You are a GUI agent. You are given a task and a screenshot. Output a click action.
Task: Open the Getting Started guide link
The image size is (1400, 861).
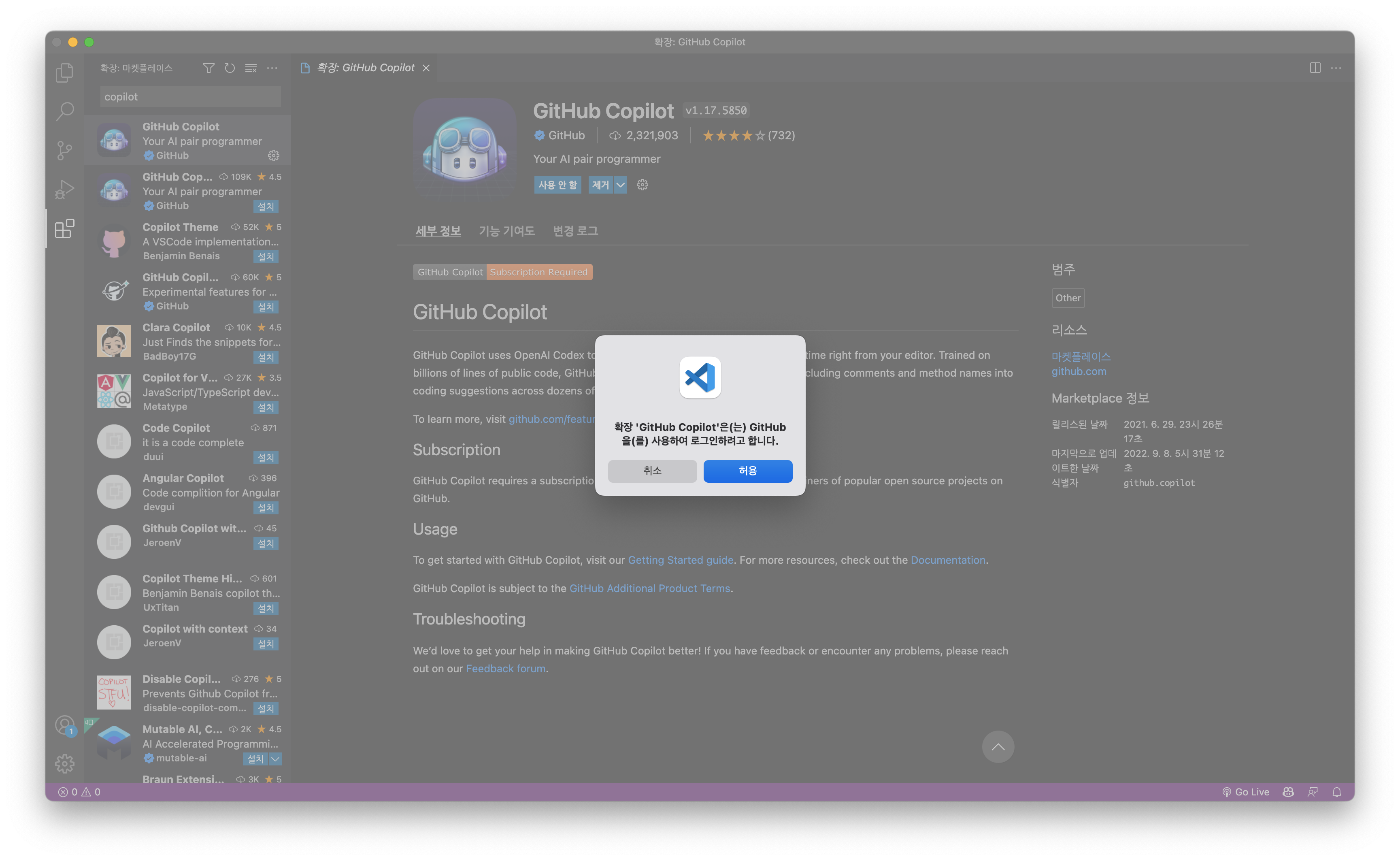(x=680, y=560)
